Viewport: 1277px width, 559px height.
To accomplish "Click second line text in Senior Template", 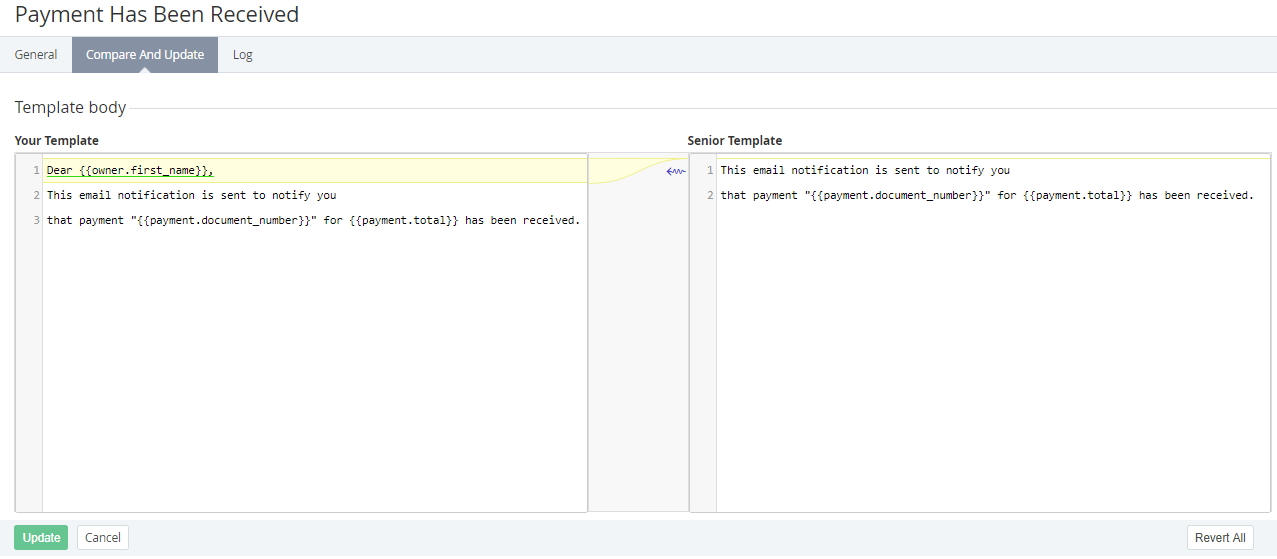I will (986, 196).
